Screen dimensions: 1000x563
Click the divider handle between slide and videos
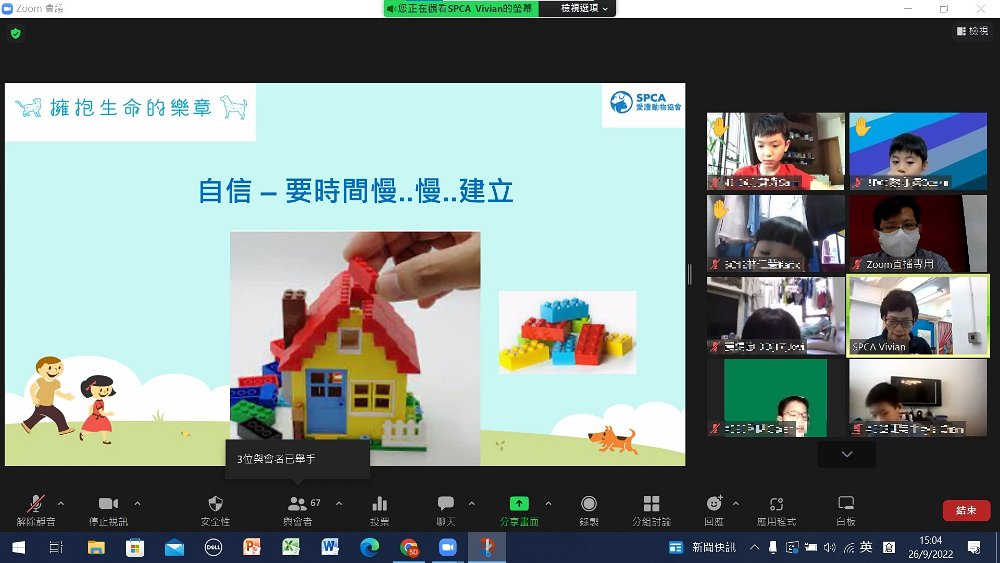(x=690, y=274)
